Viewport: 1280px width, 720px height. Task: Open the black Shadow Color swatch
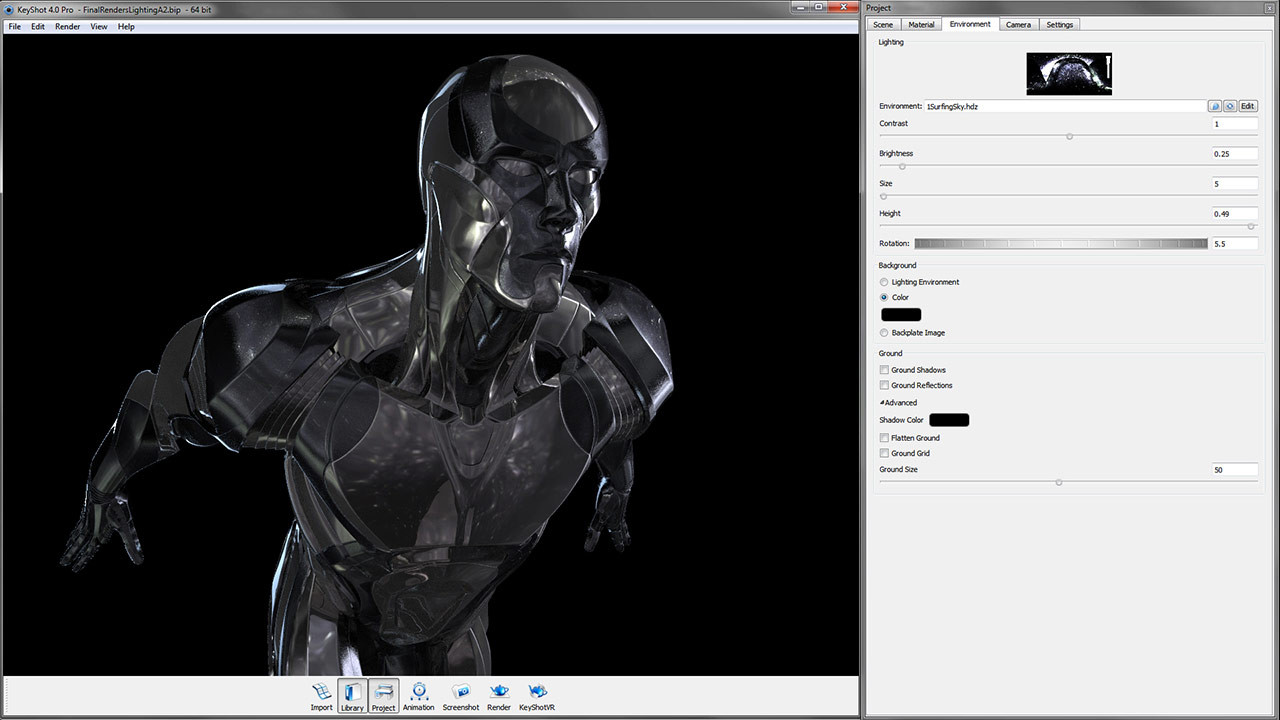click(x=949, y=420)
